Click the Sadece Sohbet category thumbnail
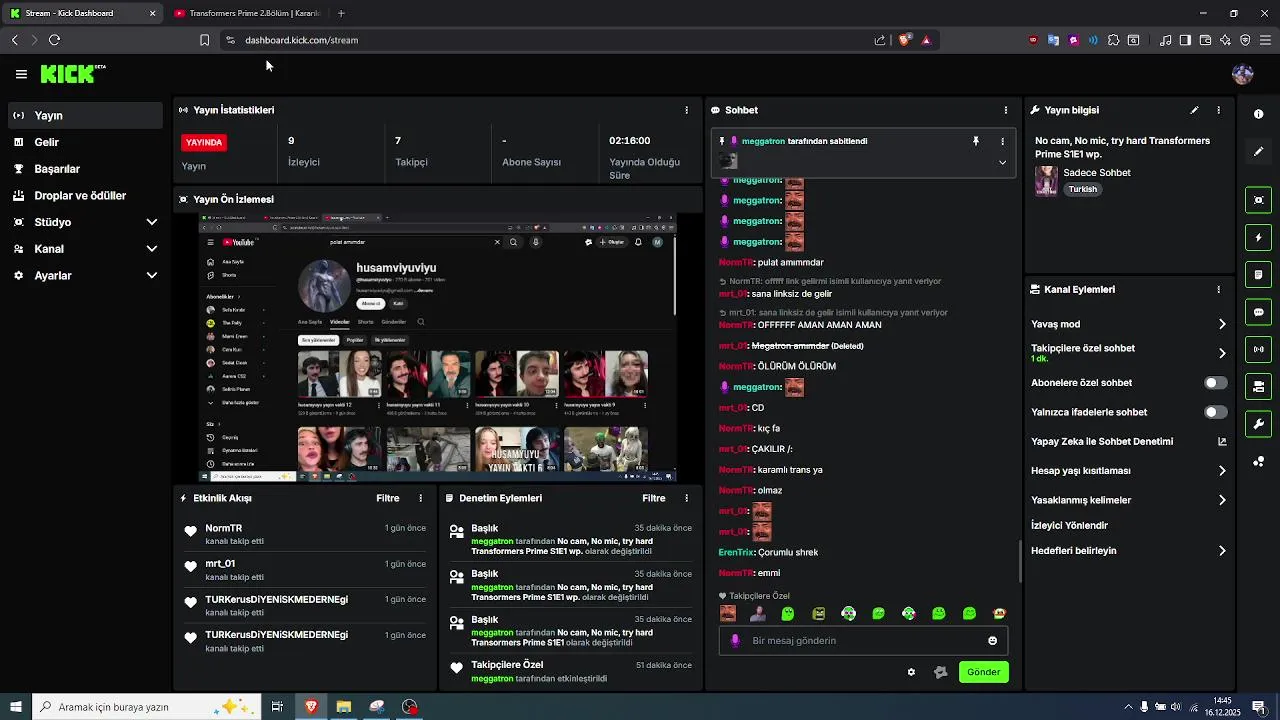The height and width of the screenshot is (720, 1280). coord(1046,181)
